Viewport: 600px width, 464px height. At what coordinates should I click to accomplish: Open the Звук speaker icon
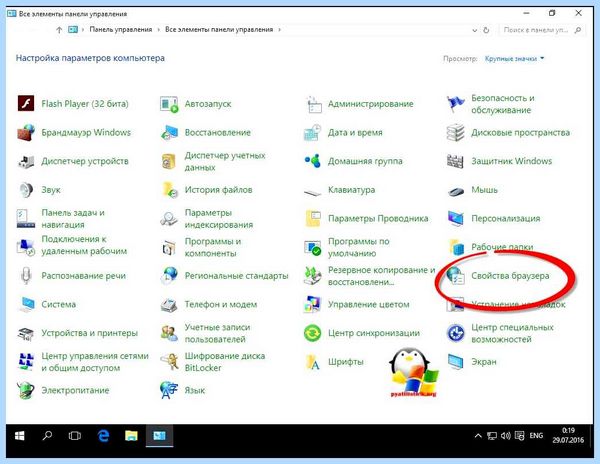coord(26,190)
